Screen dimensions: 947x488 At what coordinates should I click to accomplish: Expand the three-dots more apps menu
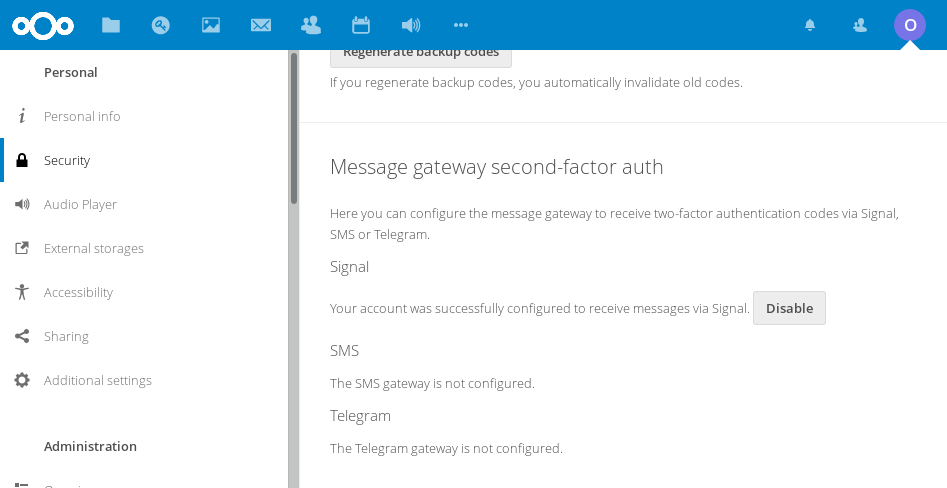coord(461,25)
